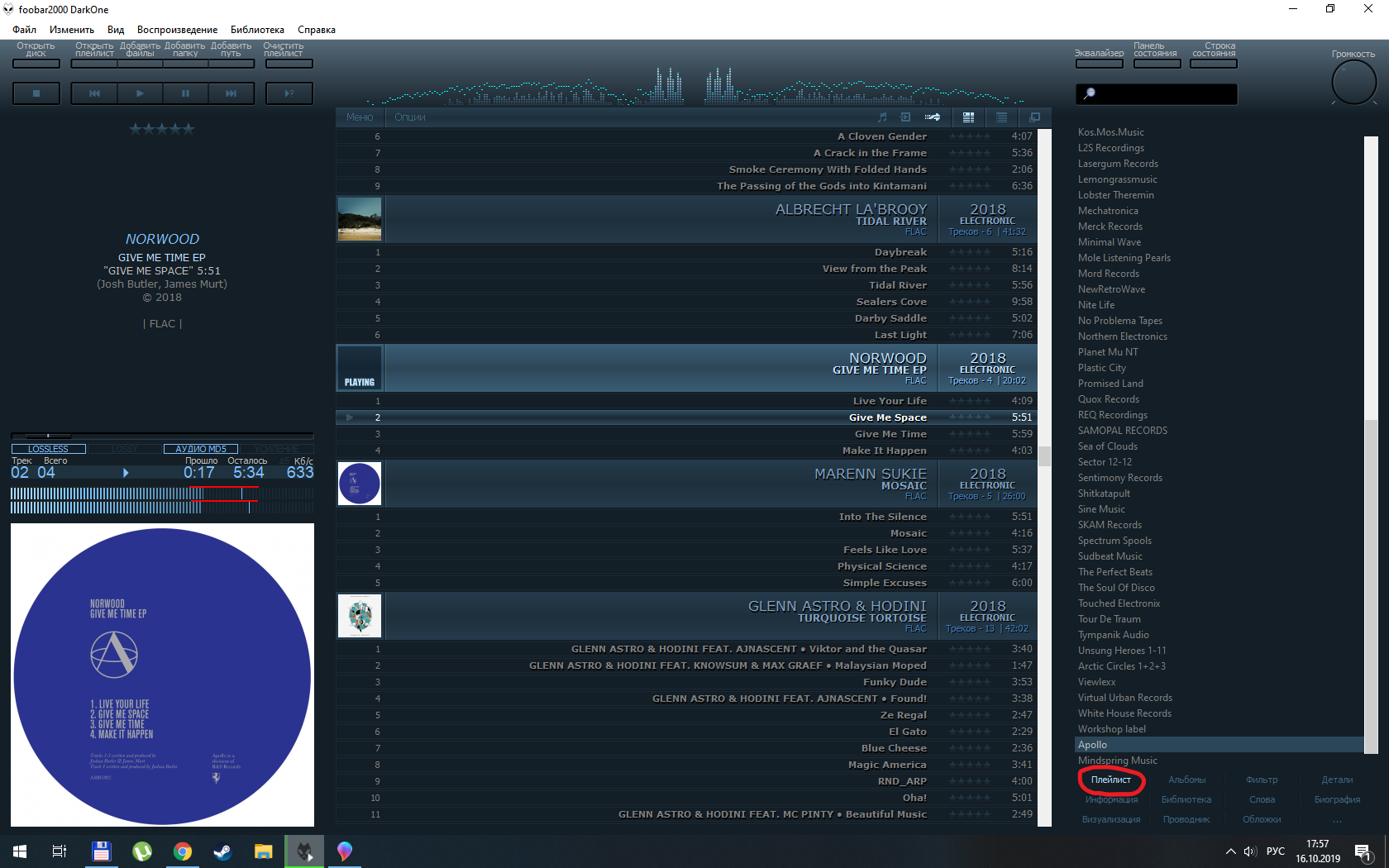
Task: Open the Воспроизведение menu
Action: tap(178, 30)
